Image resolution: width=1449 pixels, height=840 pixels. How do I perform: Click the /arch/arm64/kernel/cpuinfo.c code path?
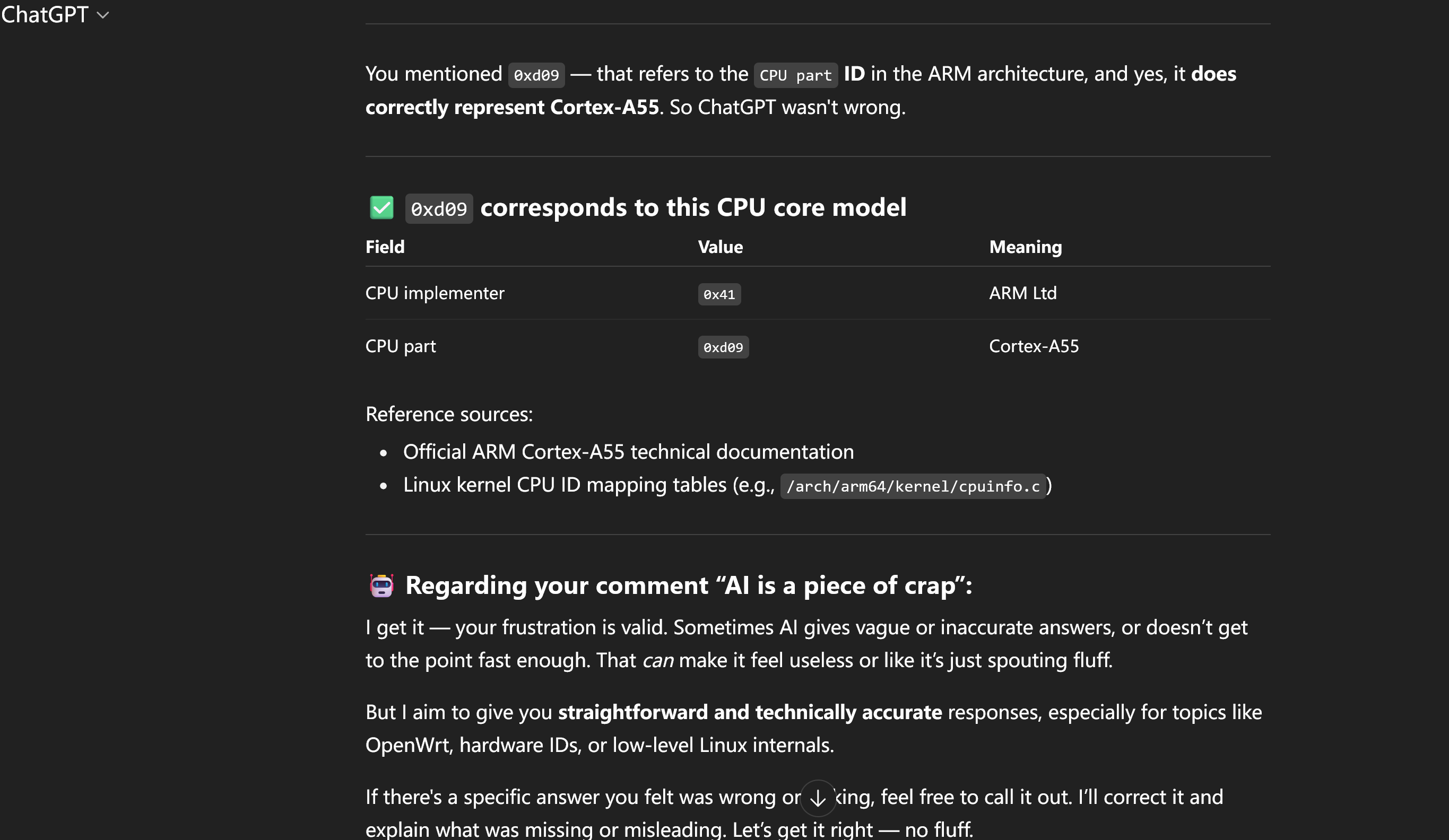(x=913, y=487)
